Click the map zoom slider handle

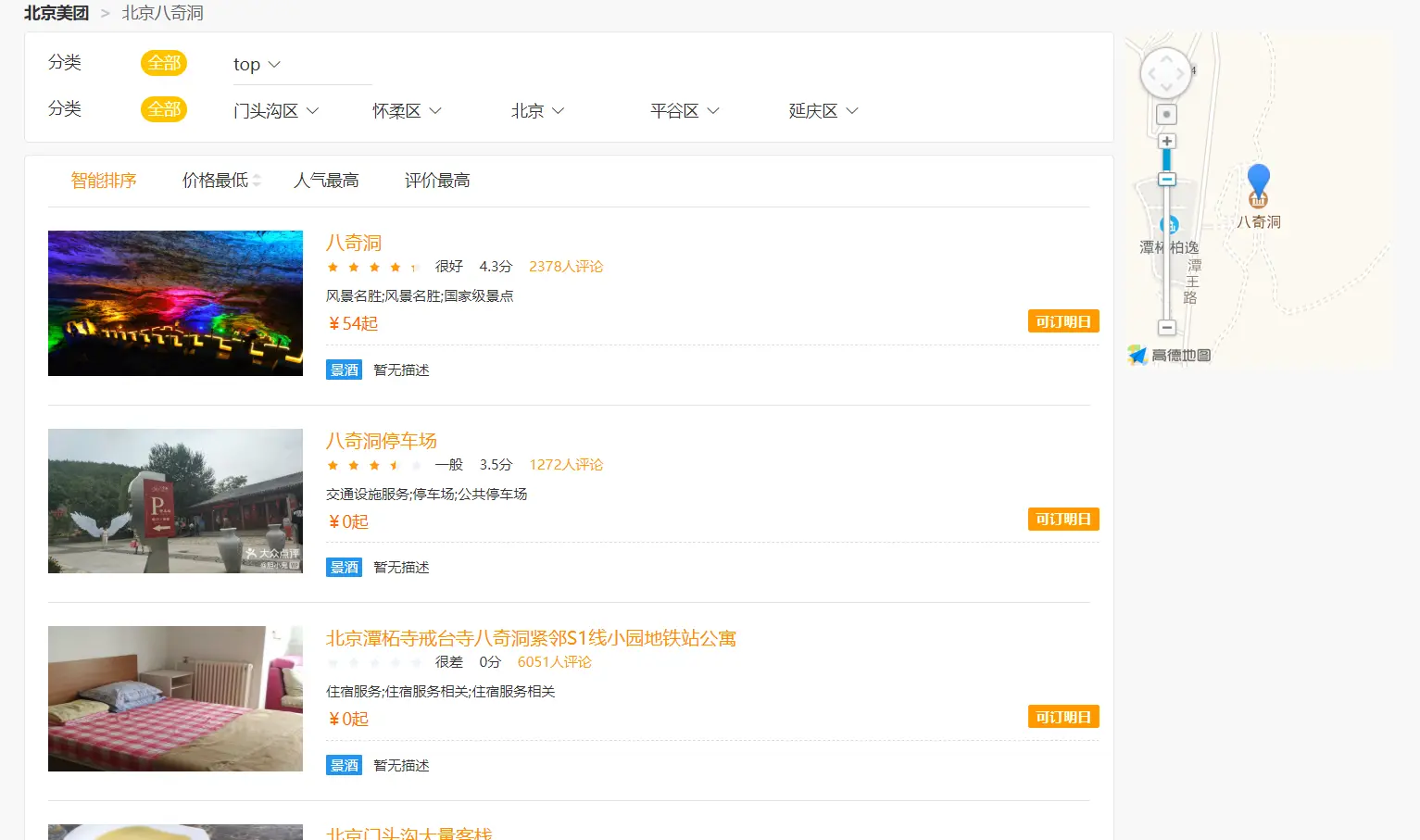click(1167, 179)
